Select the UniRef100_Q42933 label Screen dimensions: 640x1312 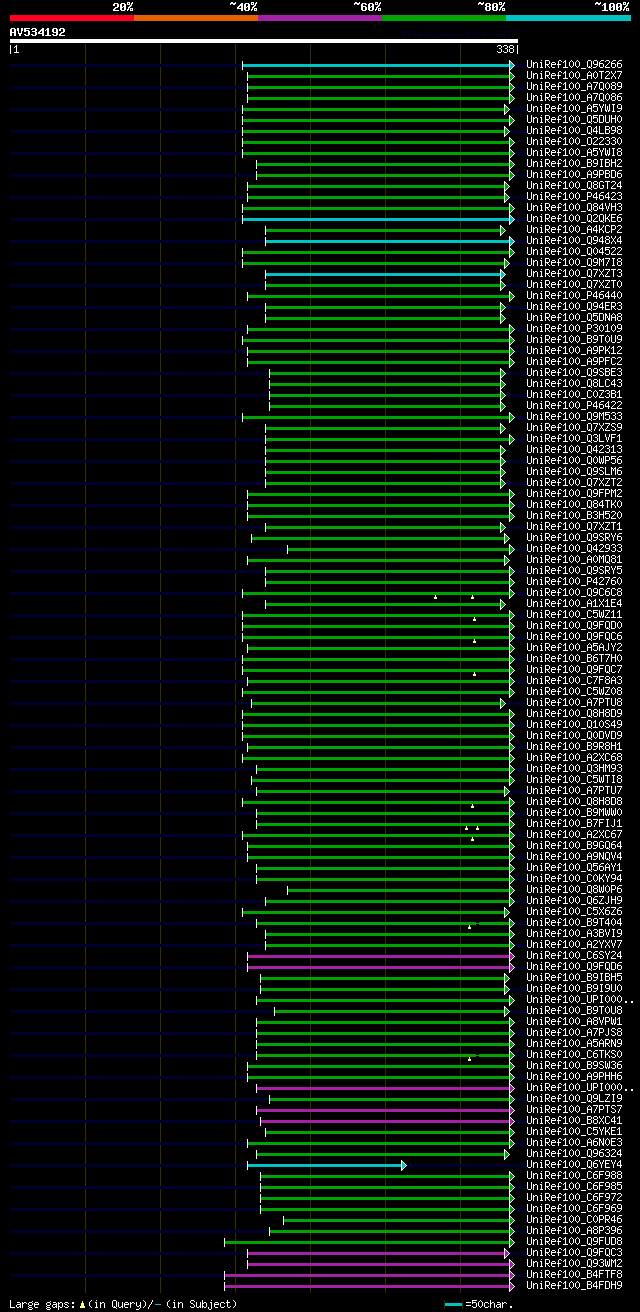[574, 549]
